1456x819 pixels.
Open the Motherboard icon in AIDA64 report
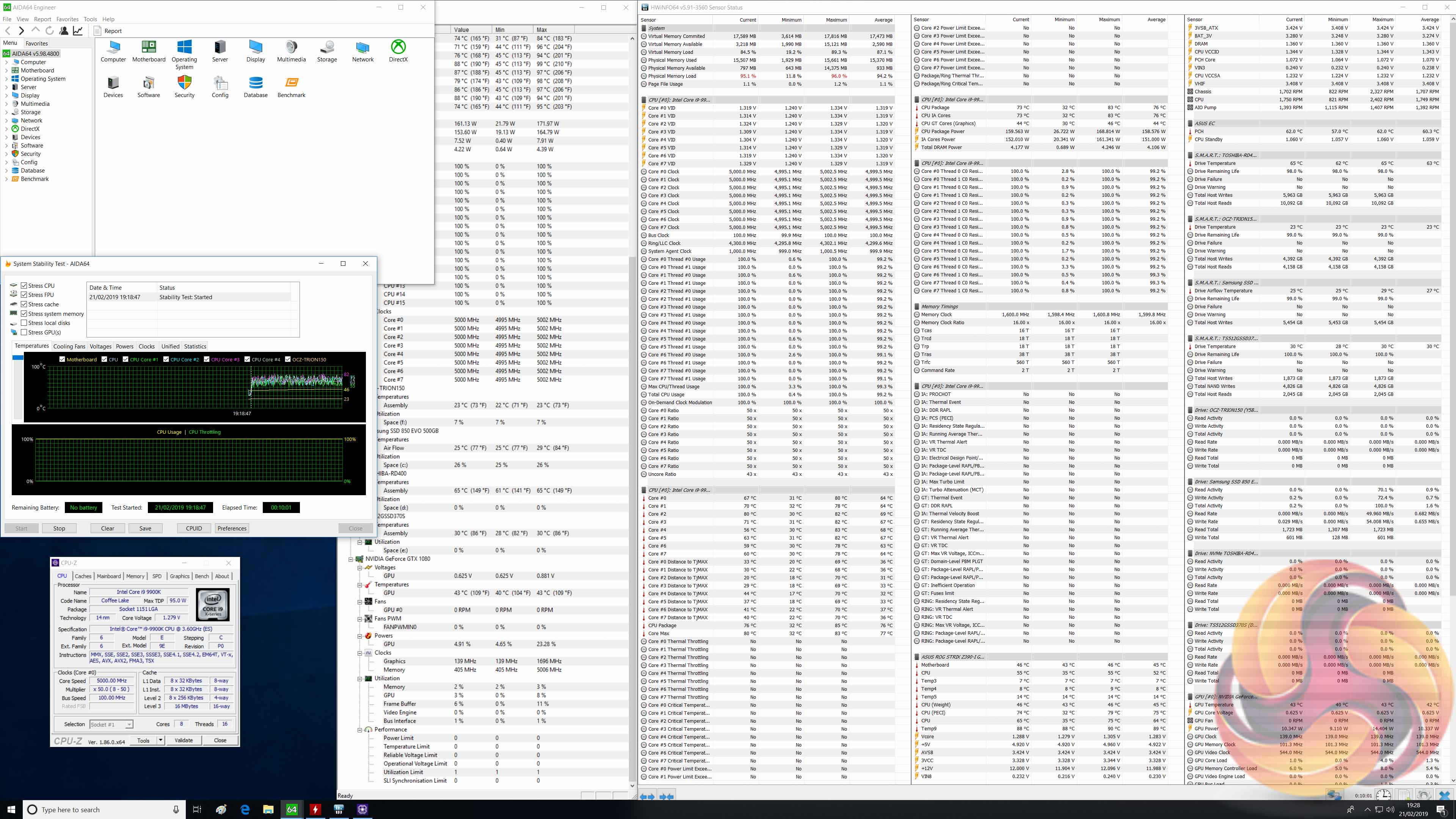[x=149, y=47]
